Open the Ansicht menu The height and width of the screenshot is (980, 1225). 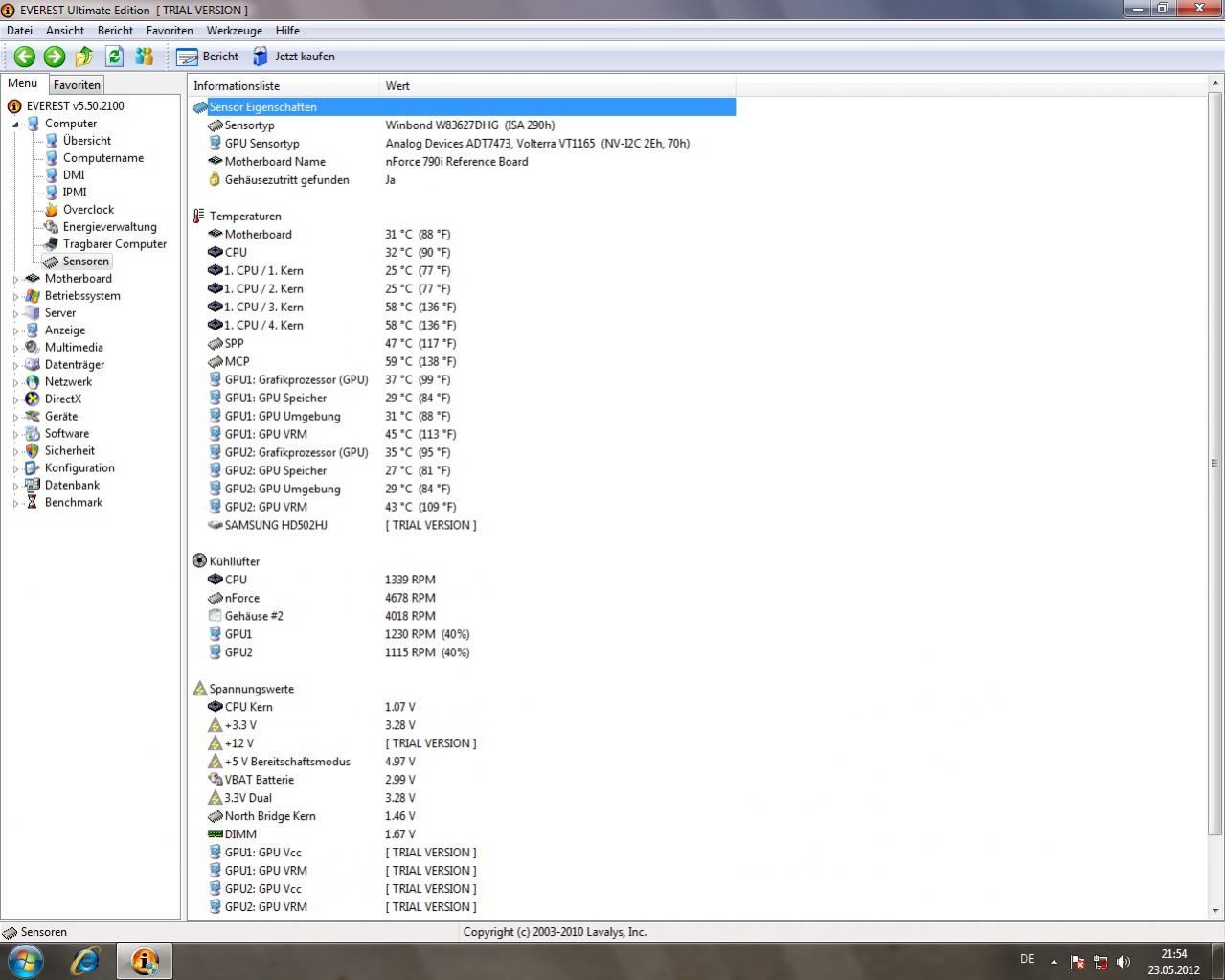point(65,31)
